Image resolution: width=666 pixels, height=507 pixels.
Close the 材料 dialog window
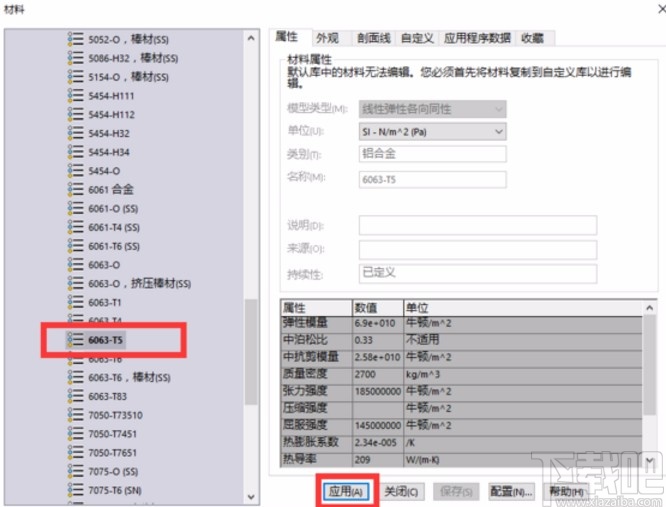(x=662, y=8)
